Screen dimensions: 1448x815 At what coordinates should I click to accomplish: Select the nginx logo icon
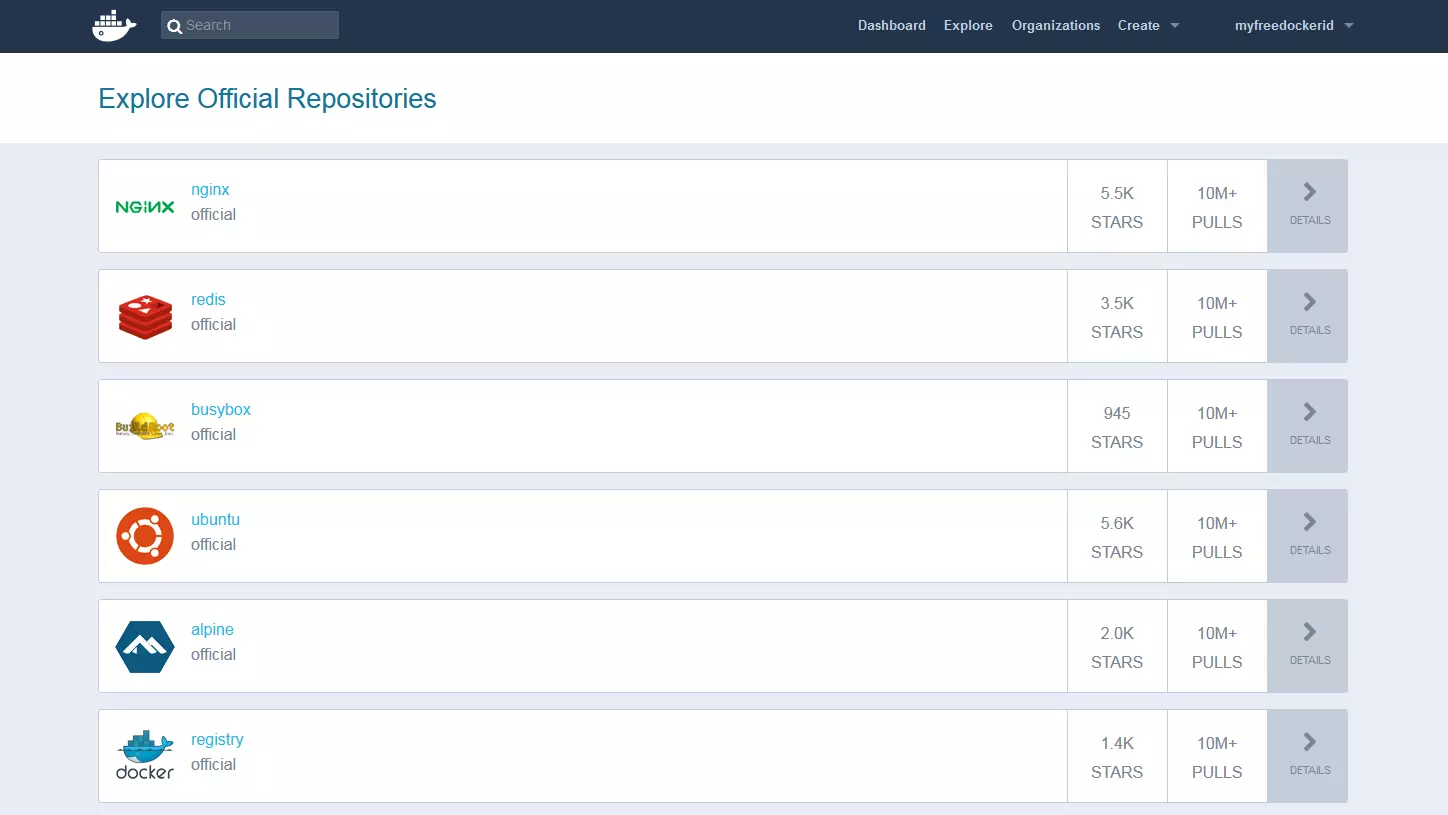coord(144,206)
